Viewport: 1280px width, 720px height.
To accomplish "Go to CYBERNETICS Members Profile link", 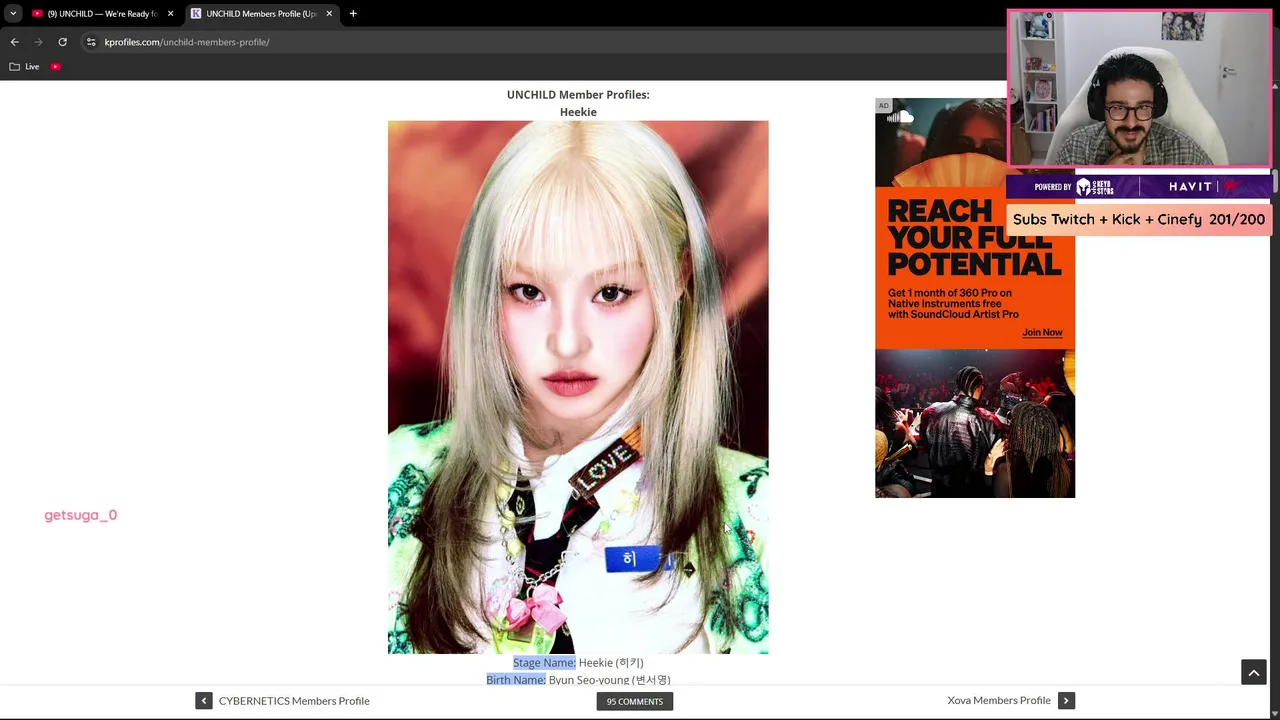I will [x=294, y=701].
